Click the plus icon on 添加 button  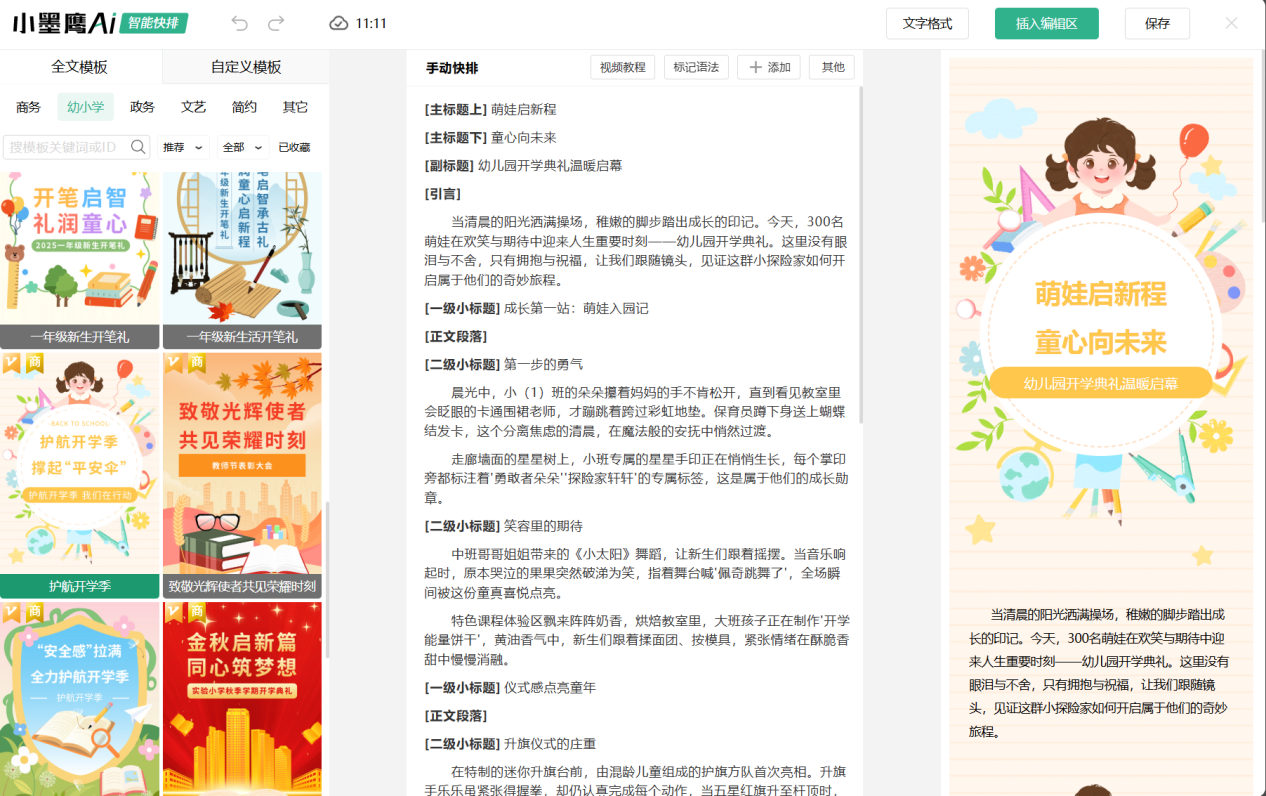(756, 67)
